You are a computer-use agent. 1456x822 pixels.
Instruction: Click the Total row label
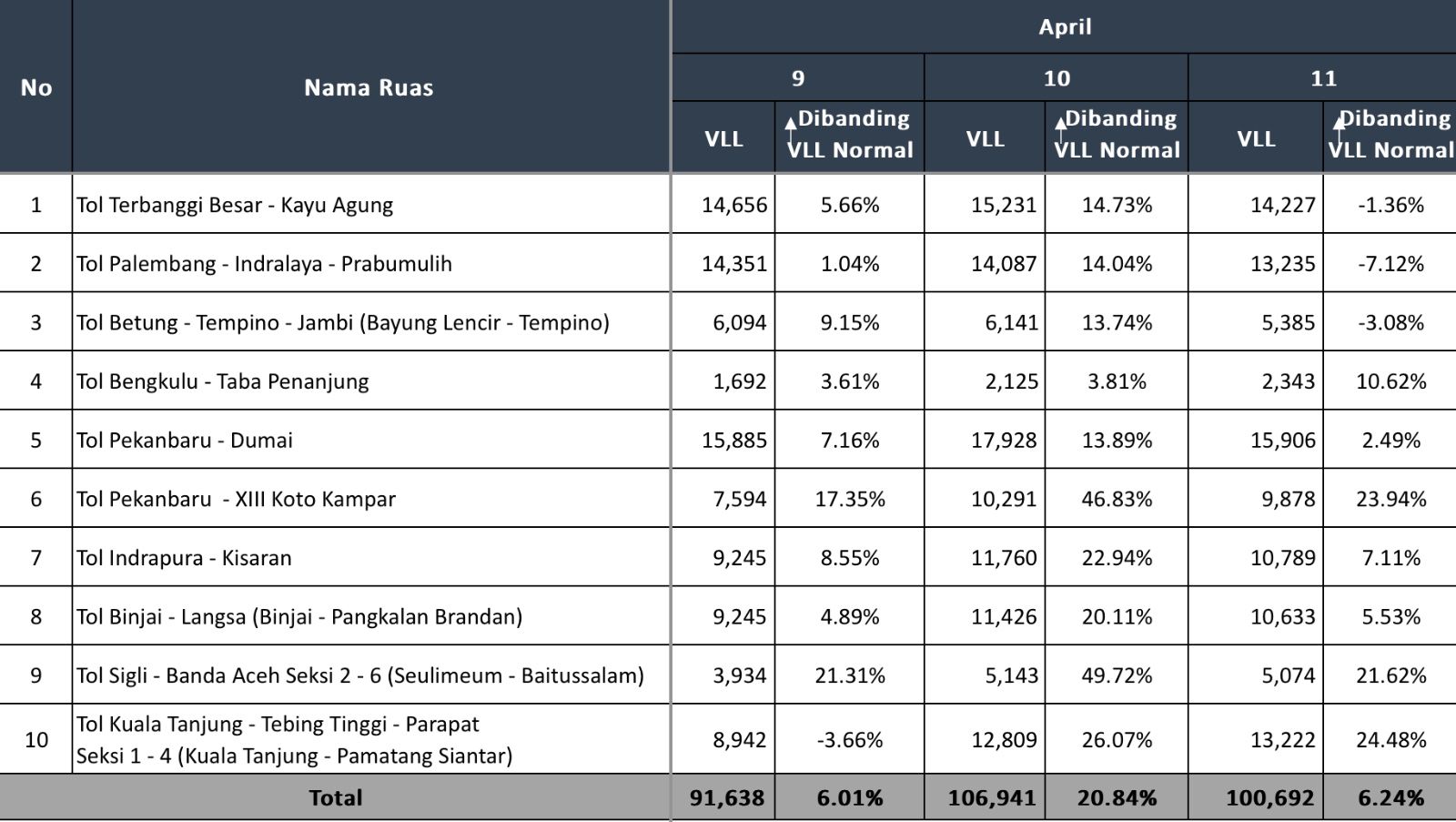pyautogui.click(x=336, y=798)
